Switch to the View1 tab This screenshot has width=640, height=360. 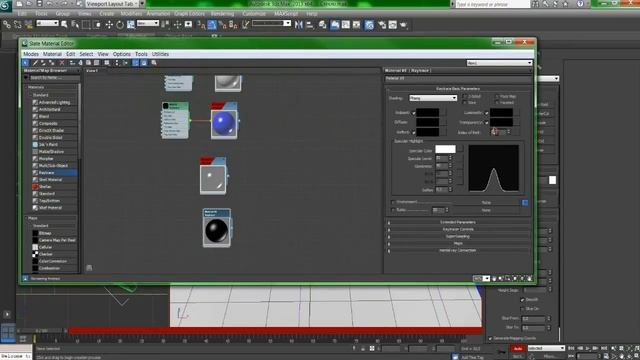click(92, 71)
